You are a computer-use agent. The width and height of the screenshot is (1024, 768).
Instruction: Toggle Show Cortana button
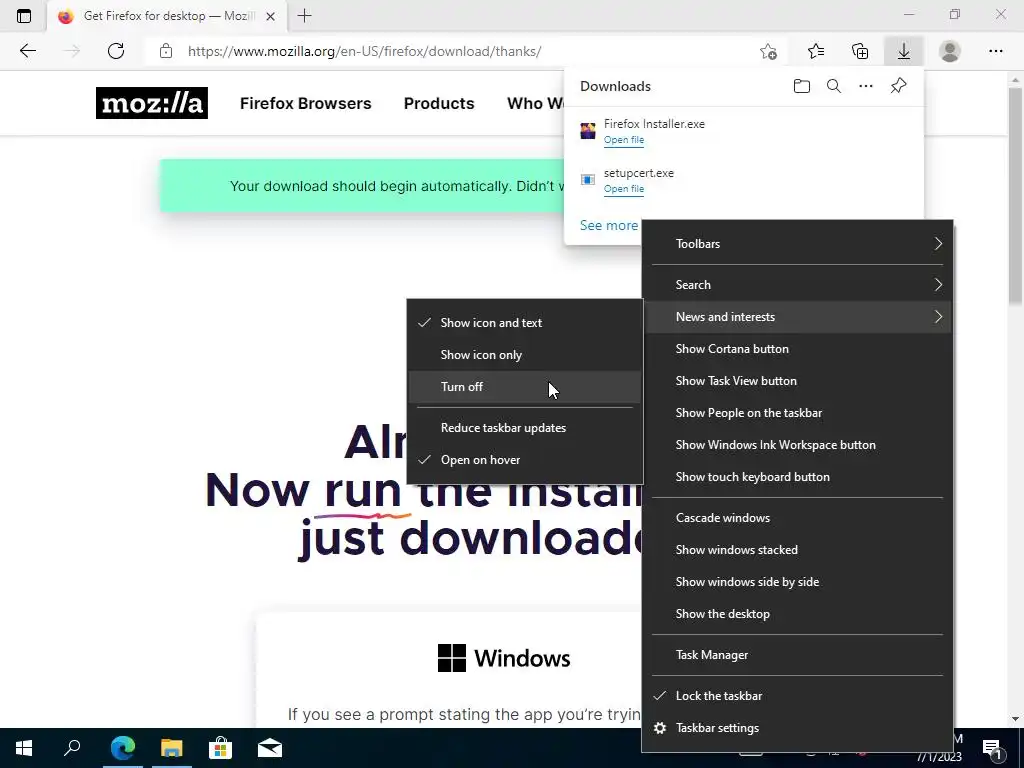tap(797, 349)
